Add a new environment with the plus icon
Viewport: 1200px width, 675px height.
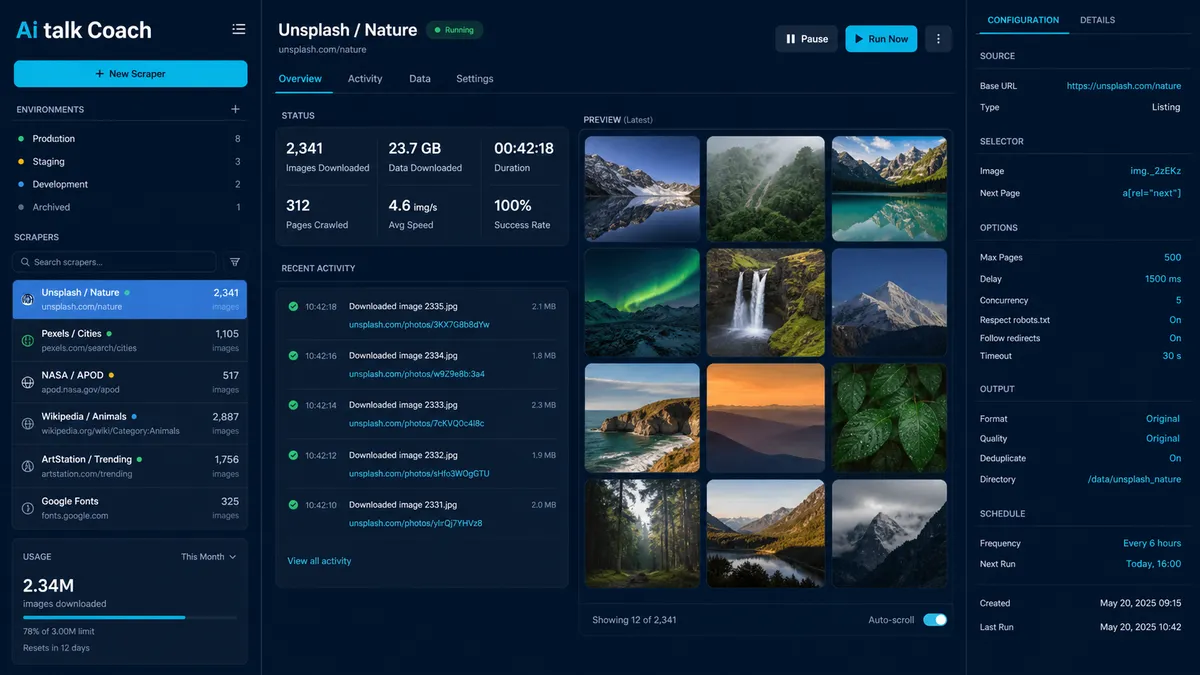[236, 109]
